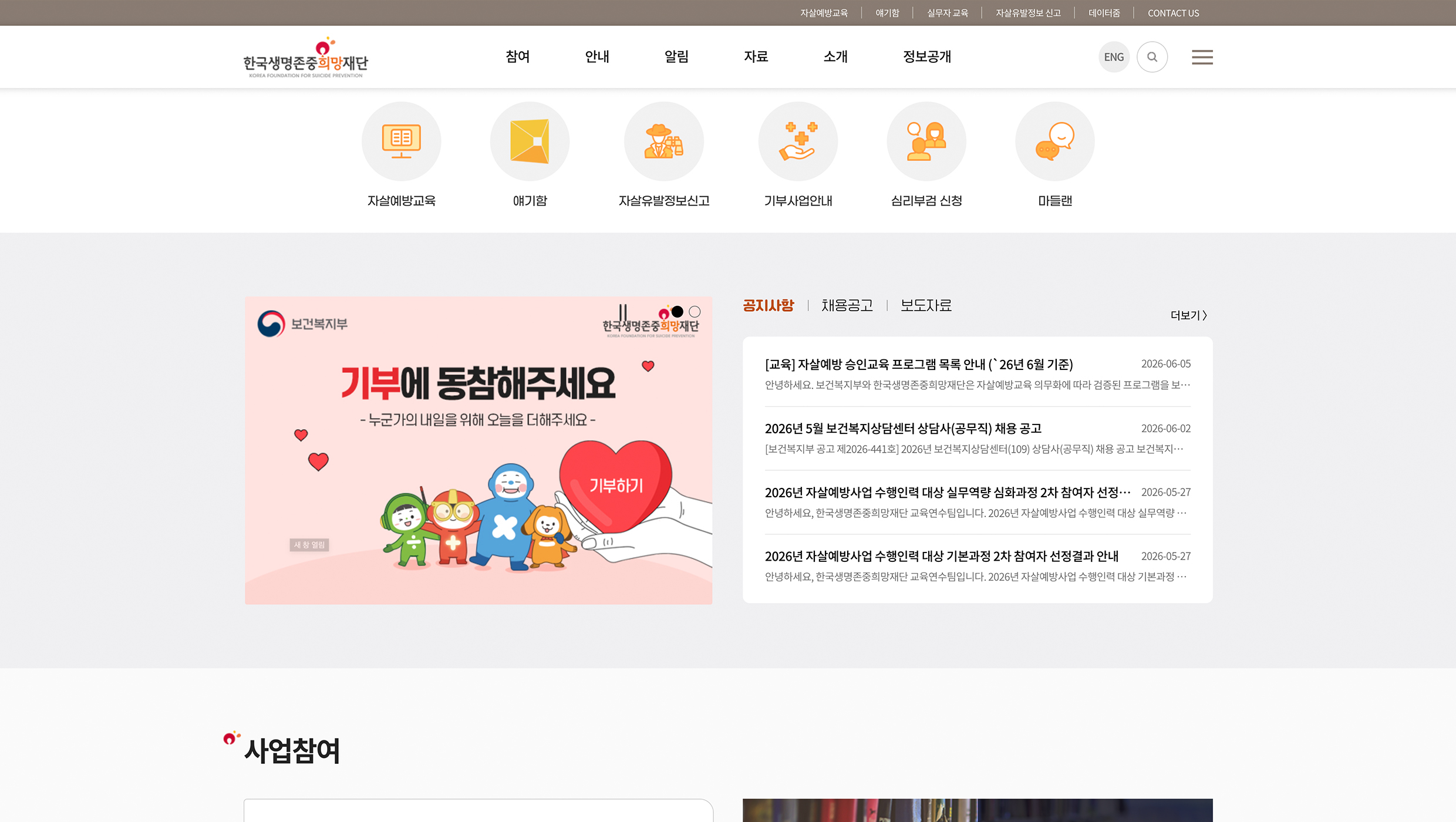Open the 마들랜 chat bubble icon

[1055, 142]
